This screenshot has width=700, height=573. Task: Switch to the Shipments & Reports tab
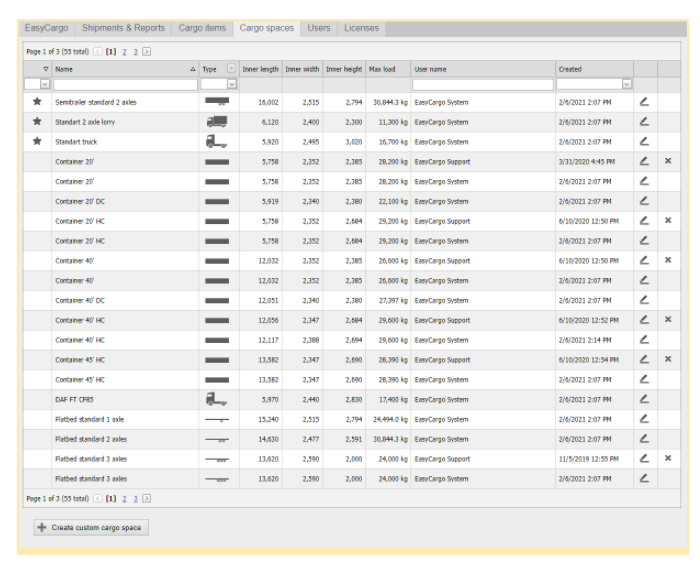pos(123,28)
